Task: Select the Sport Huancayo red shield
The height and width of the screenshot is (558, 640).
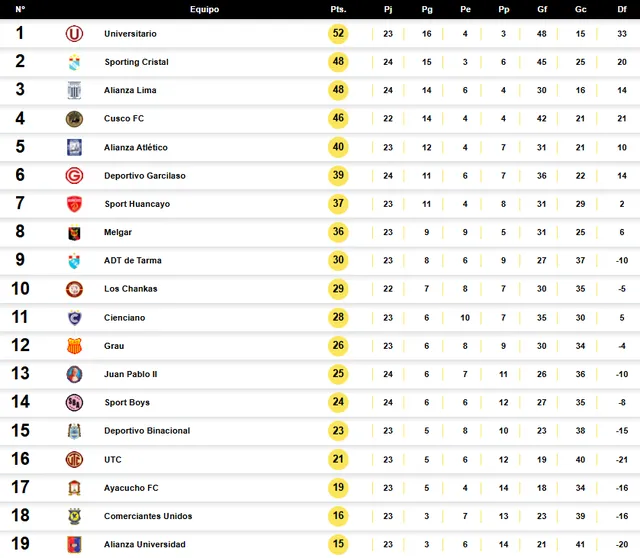Action: pyautogui.click(x=74, y=204)
